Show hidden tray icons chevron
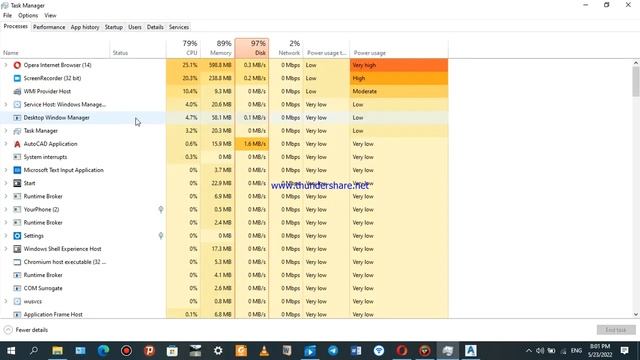 pyautogui.click(x=529, y=351)
